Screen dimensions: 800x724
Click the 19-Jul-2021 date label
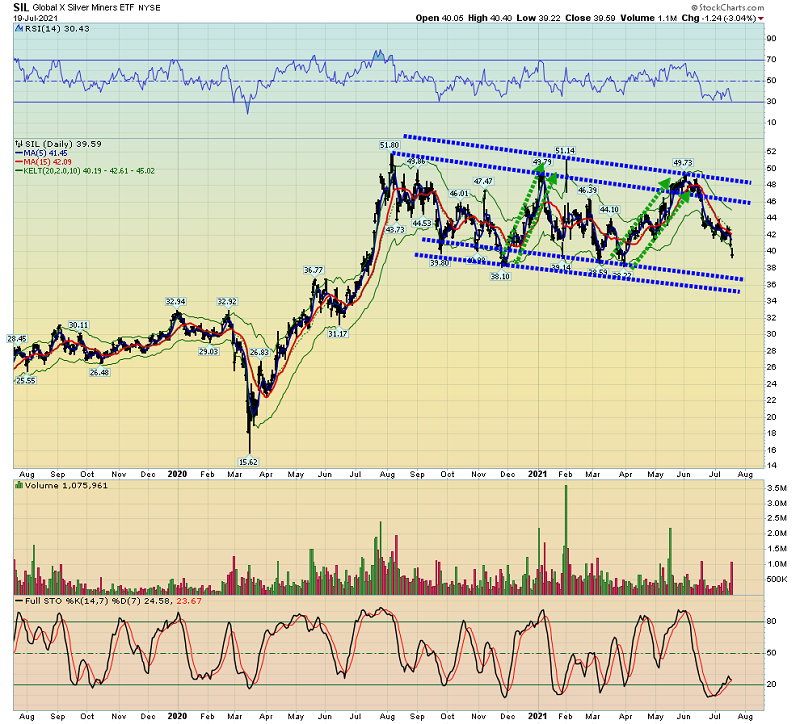click(x=29, y=16)
